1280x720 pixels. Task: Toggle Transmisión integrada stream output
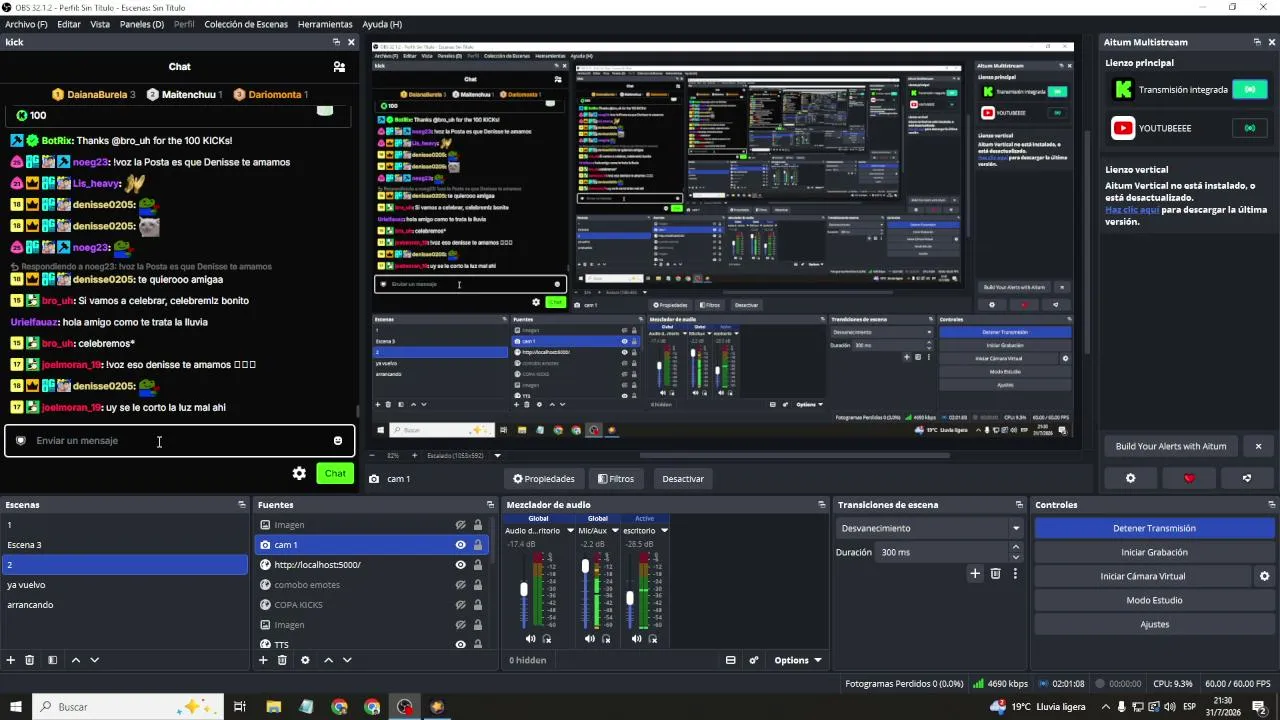pos(1249,90)
